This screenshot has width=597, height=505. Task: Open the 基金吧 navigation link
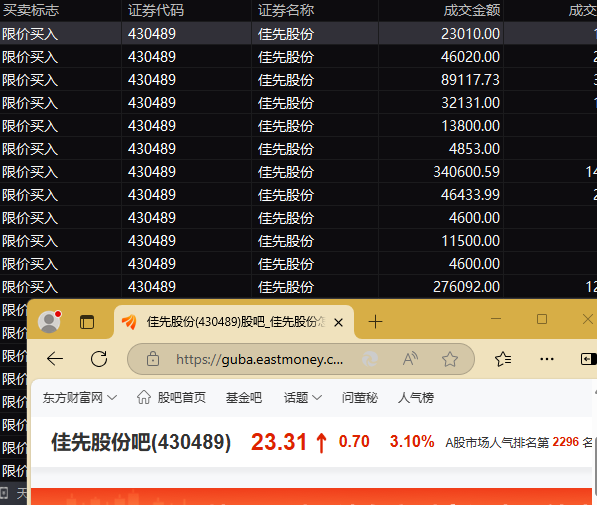[244, 398]
